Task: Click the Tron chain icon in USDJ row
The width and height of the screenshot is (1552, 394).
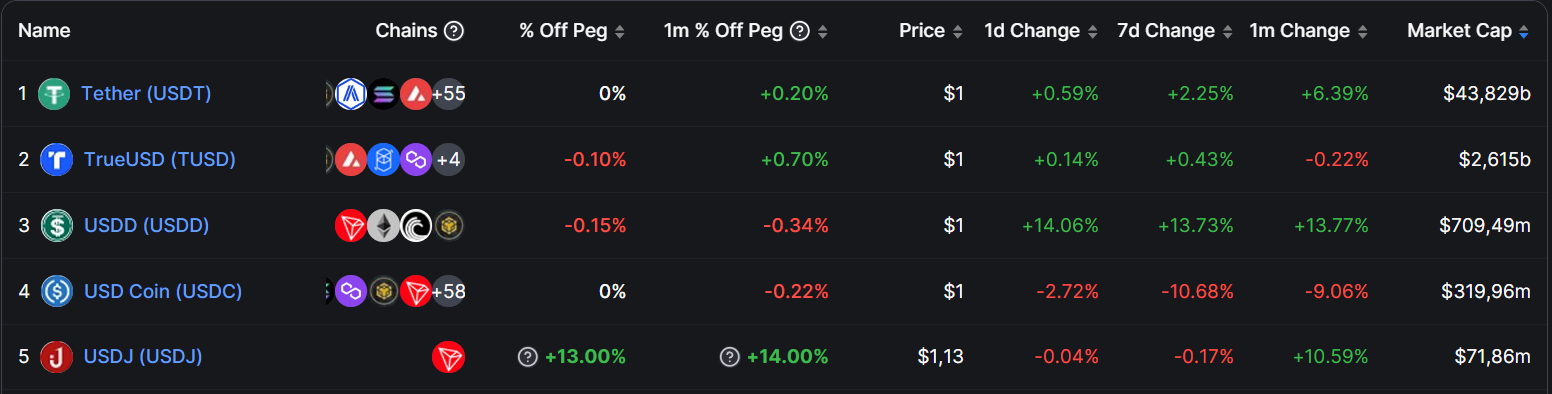Action: (x=449, y=357)
